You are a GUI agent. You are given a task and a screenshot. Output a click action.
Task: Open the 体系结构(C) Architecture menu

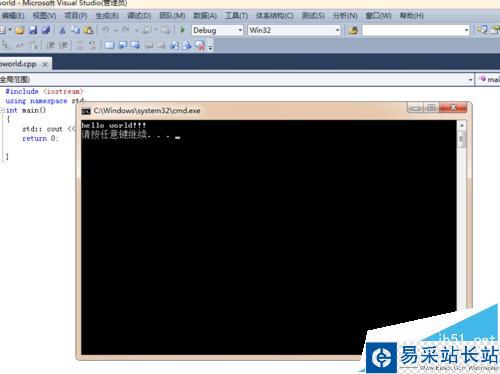(275, 16)
